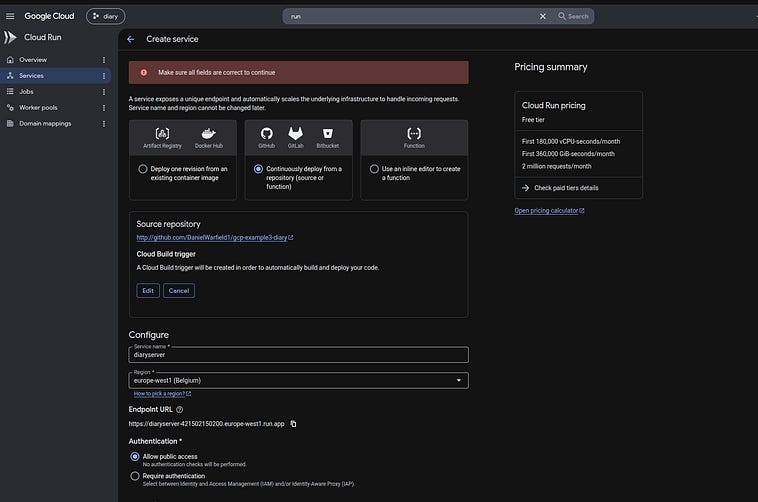Copy the endpoint URL with the copy icon
This screenshot has height=502, width=758.
[x=293, y=424]
